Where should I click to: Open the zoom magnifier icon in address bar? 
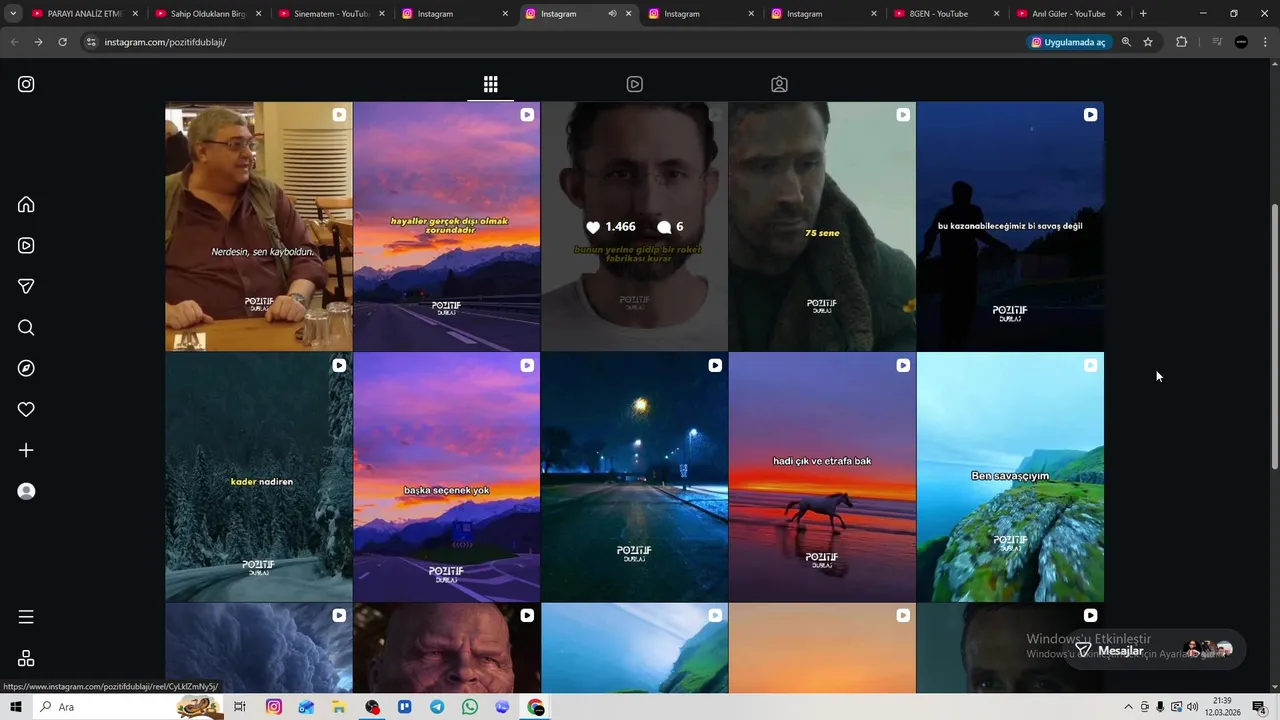click(1126, 42)
